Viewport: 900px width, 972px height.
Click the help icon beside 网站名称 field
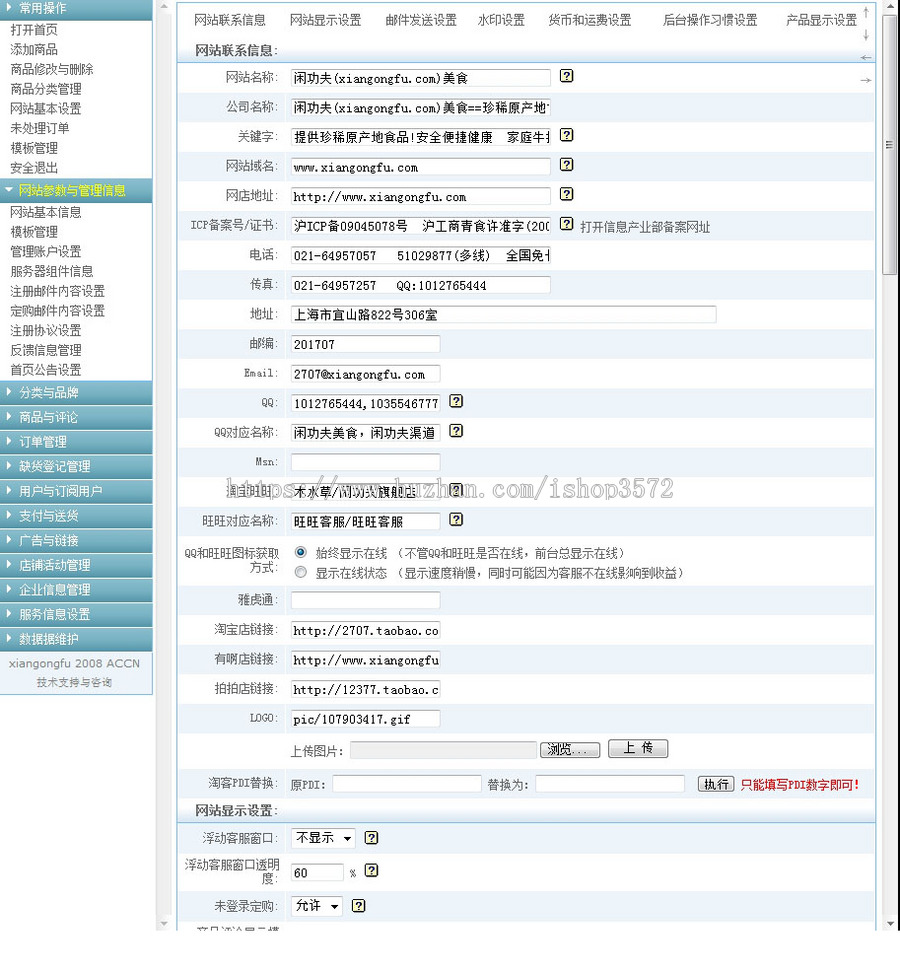coord(567,77)
